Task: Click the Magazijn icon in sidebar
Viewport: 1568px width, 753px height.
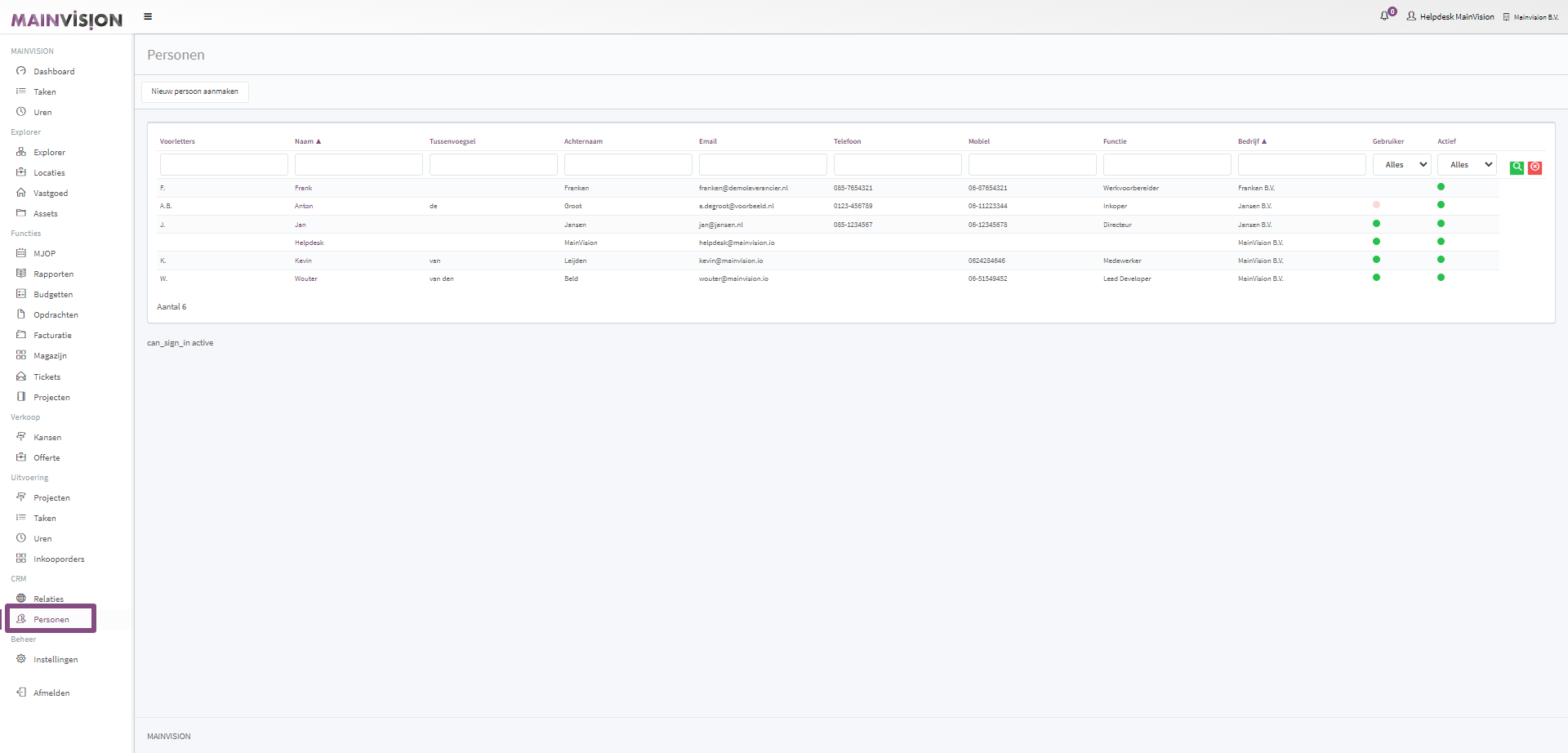Action: [21, 355]
